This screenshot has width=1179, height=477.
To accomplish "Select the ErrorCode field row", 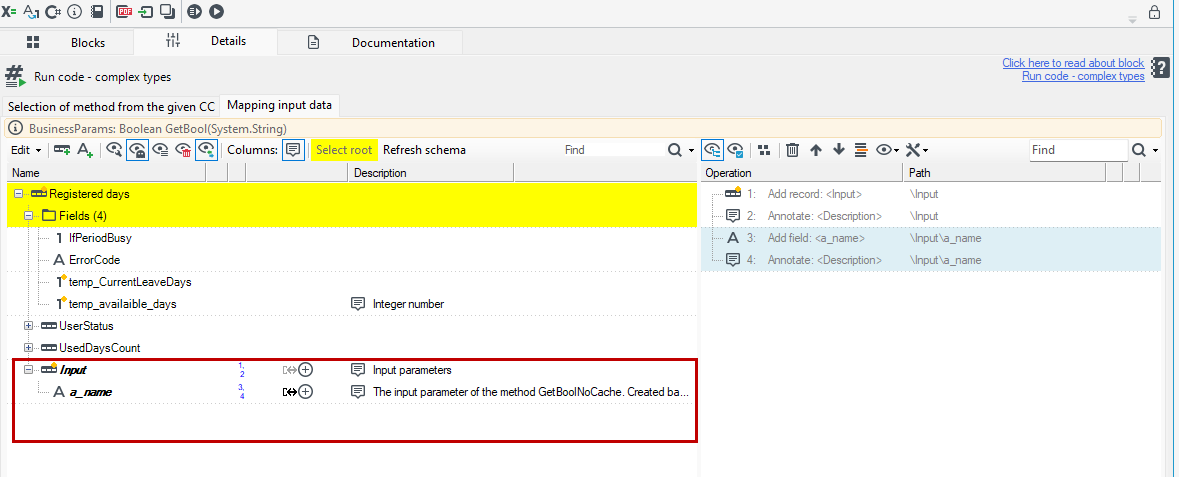I will 353,260.
